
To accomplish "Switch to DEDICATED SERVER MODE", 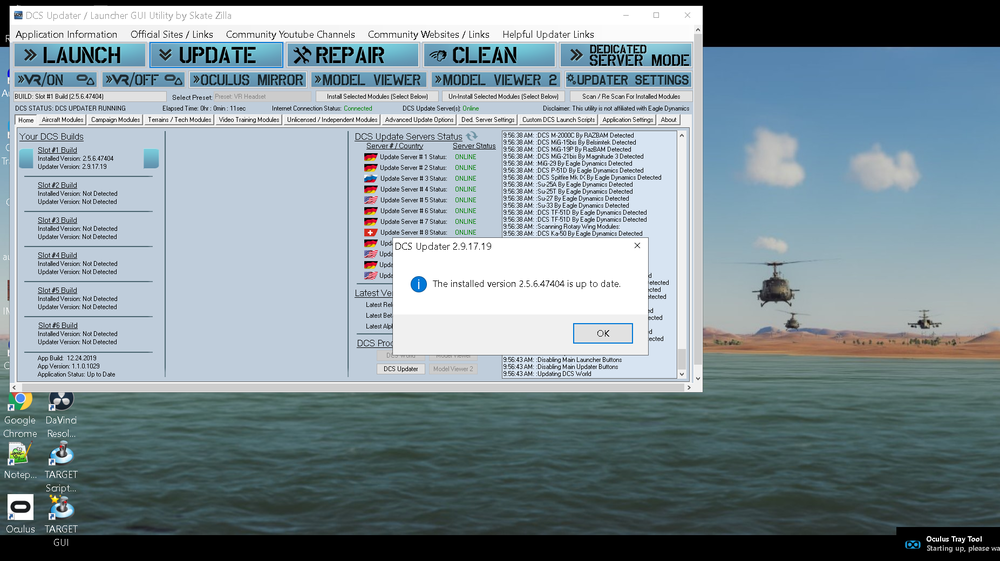I will 626,55.
